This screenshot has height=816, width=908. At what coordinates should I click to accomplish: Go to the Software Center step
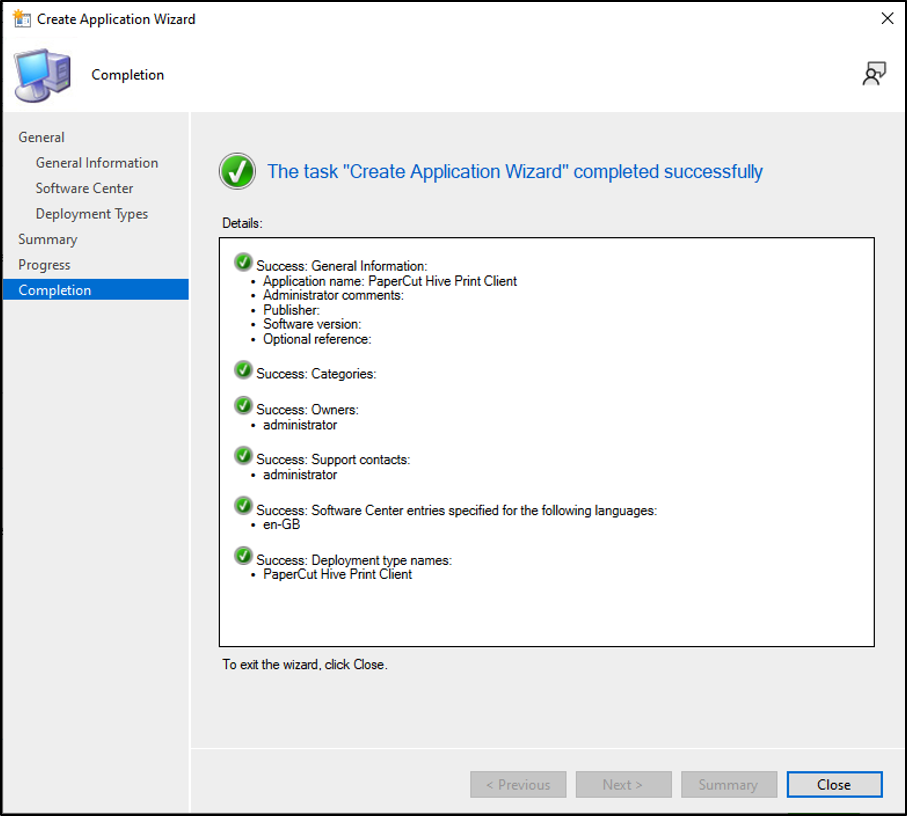pos(84,188)
